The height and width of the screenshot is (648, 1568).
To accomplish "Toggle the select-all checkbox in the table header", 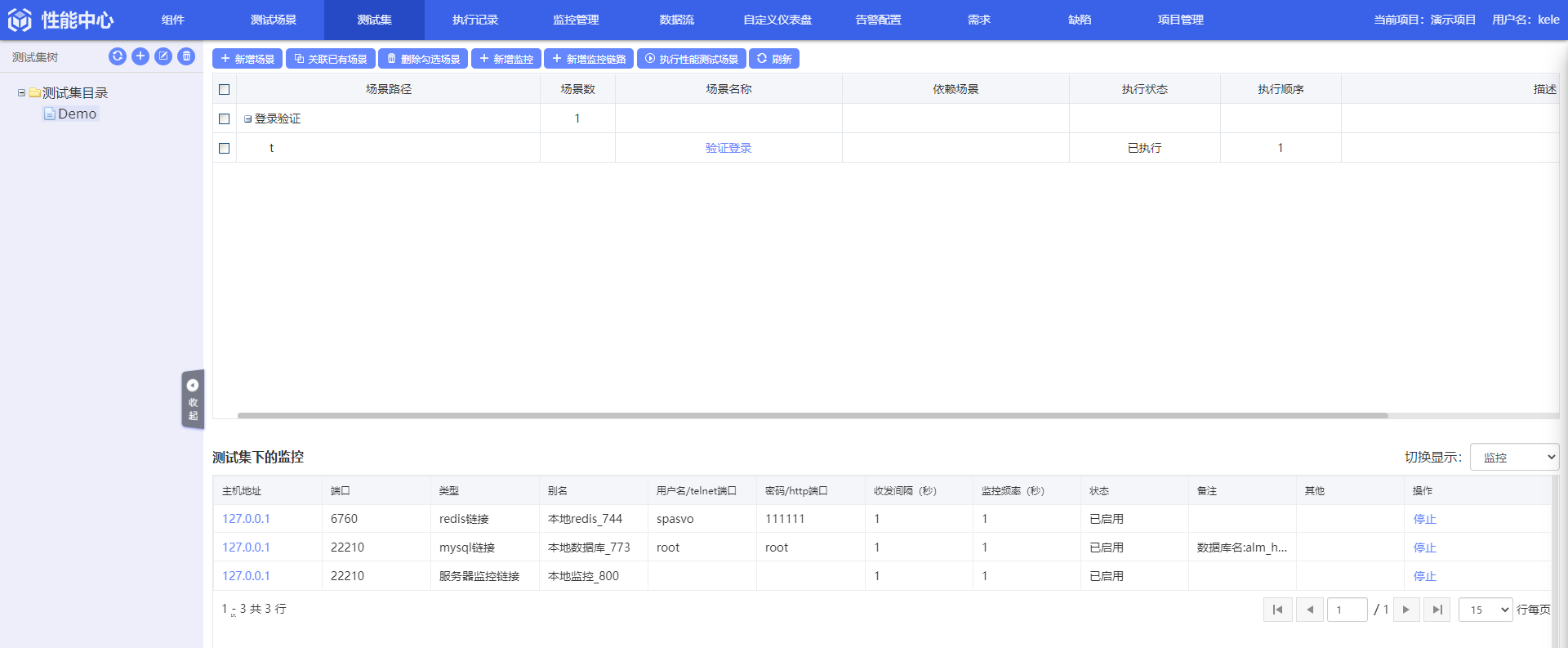I will coord(225,89).
